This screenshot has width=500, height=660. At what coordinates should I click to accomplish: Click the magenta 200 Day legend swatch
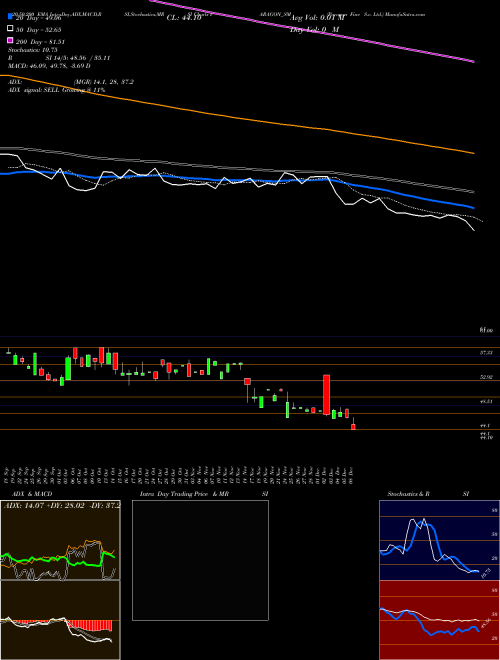tap(10, 40)
